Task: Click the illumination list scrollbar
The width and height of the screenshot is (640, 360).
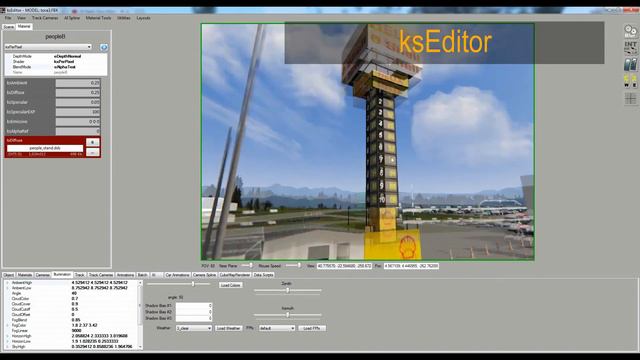Action: click(140, 314)
